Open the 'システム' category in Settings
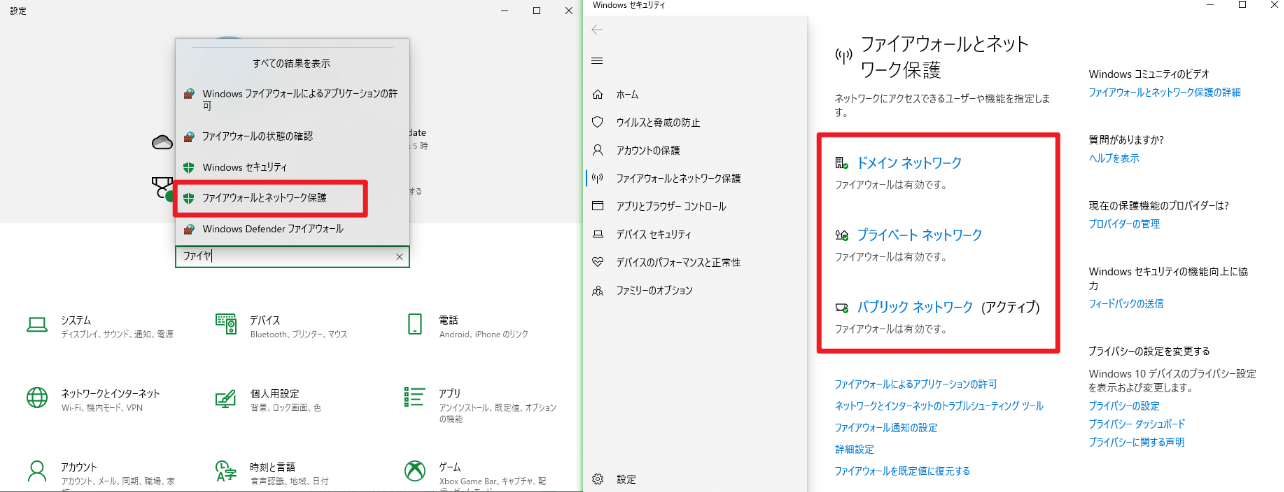 pos(75,320)
